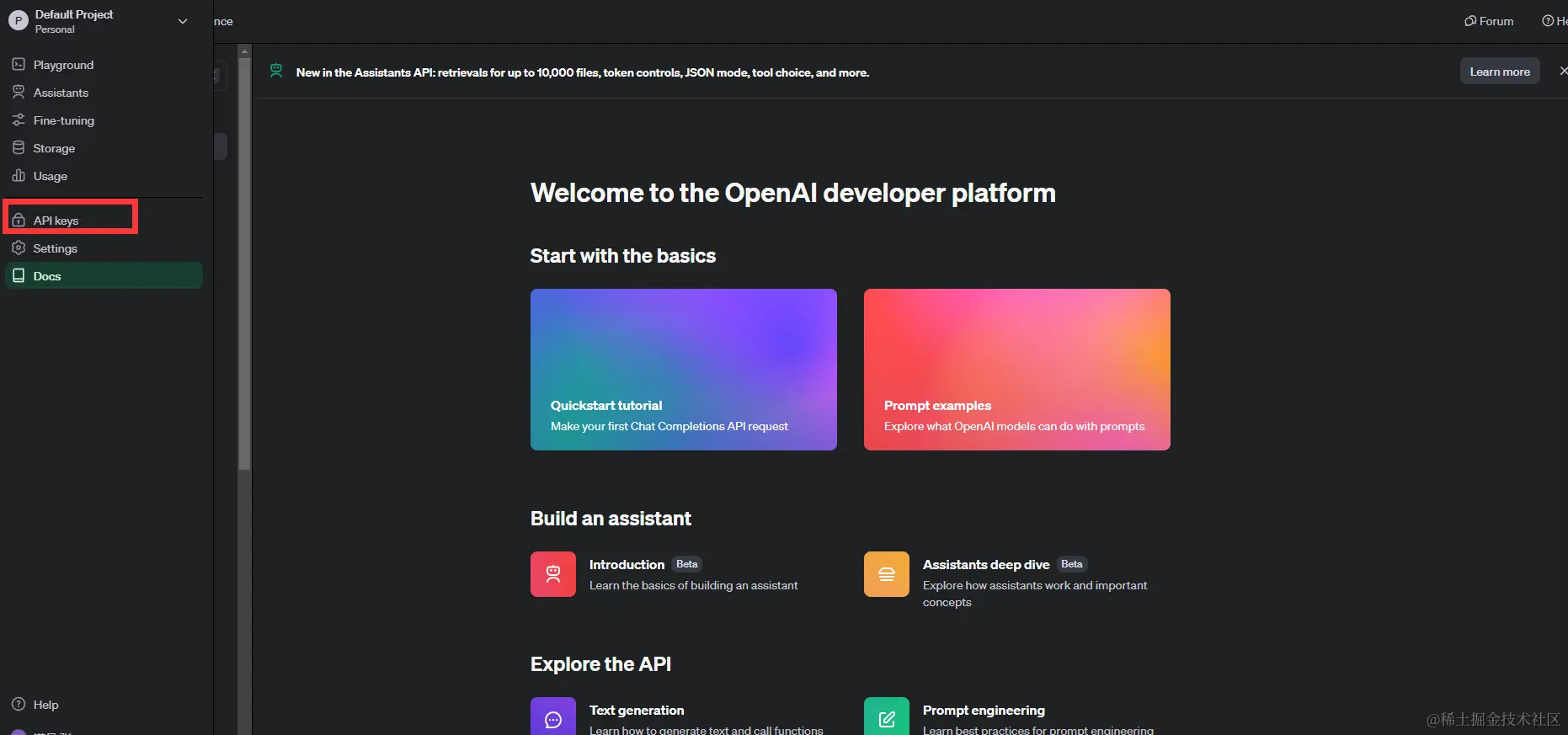Image resolution: width=1568 pixels, height=735 pixels.
Task: Click 'Make your first Chat Completions API request' text
Action: coord(669,426)
